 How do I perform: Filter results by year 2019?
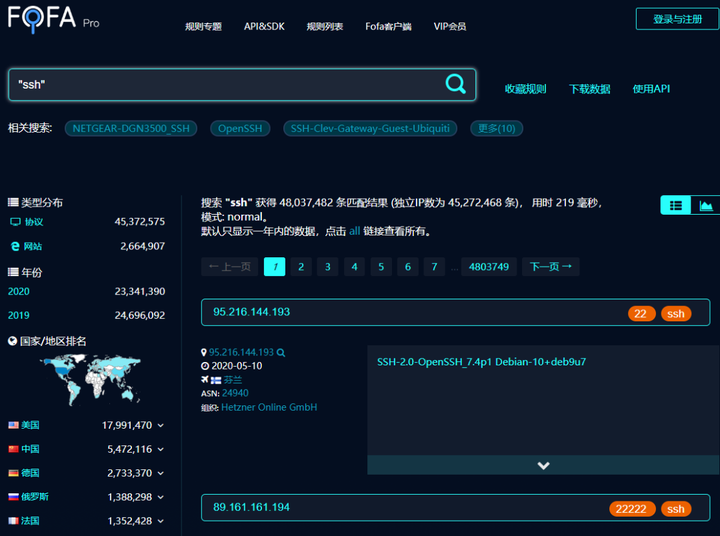[18, 316]
